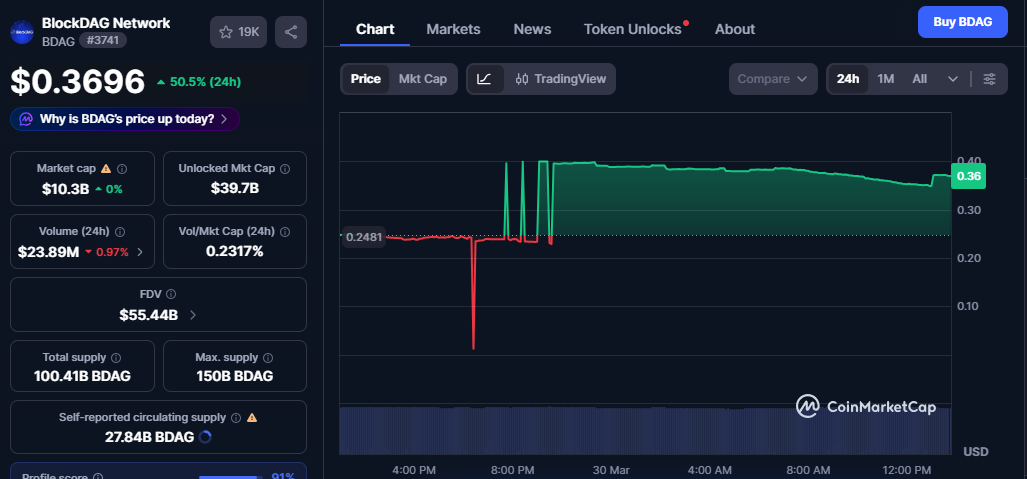Click Vol/Mkt Cap (24h) info icon
Image resolution: width=1027 pixels, height=479 pixels.
click(x=285, y=232)
